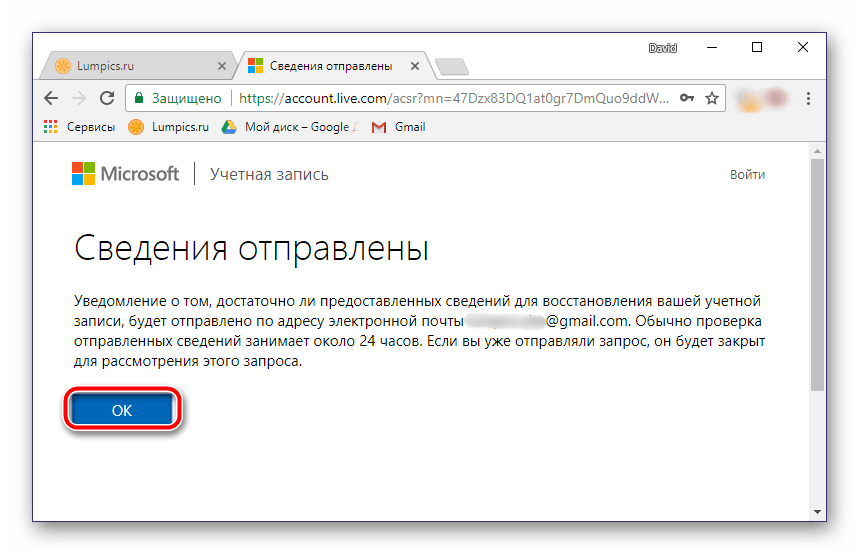Viewport: 859px width, 554px height.
Task: Click the browser back arrow
Action: pos(51,99)
